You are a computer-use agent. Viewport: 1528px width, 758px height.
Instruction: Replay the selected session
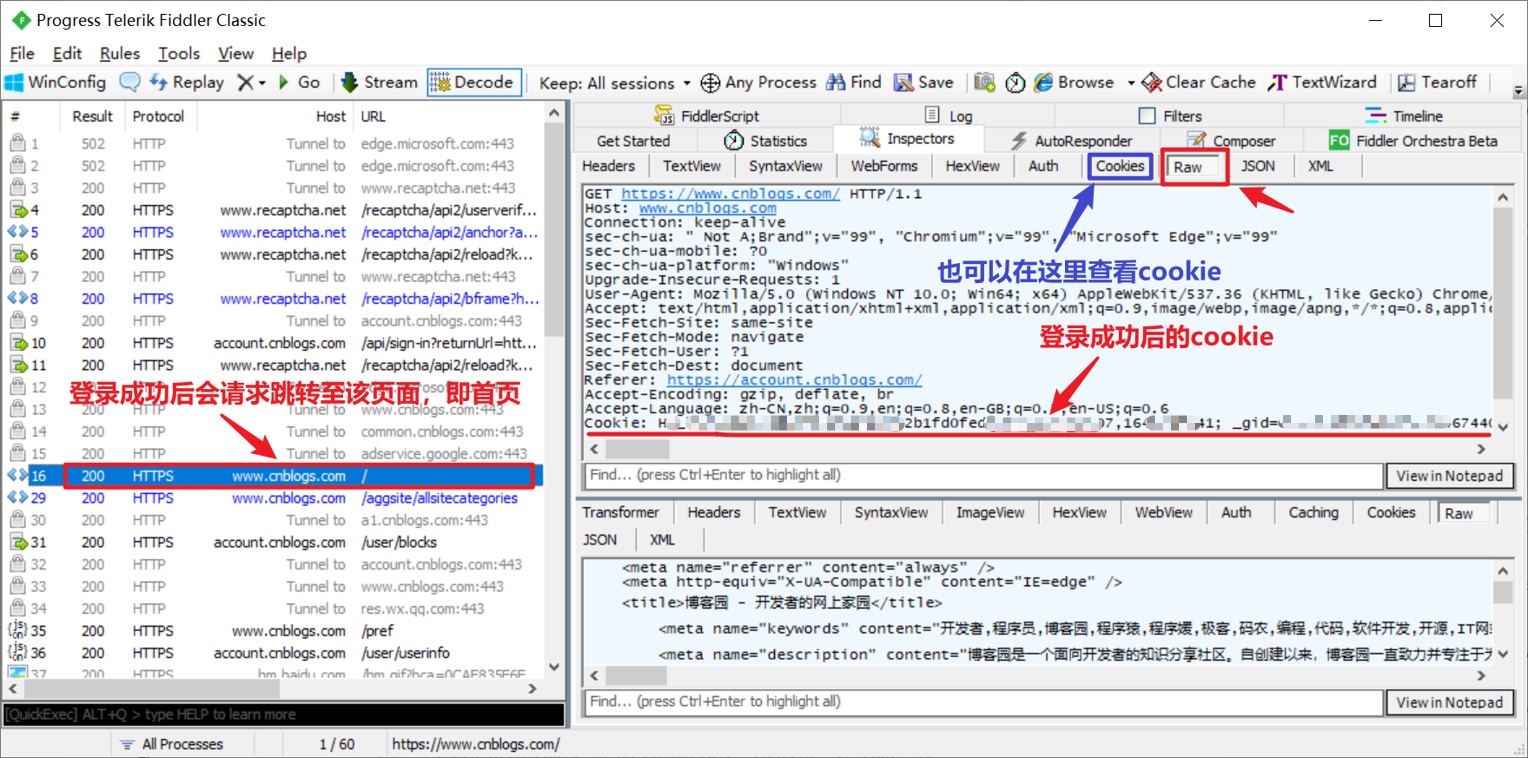coord(186,82)
